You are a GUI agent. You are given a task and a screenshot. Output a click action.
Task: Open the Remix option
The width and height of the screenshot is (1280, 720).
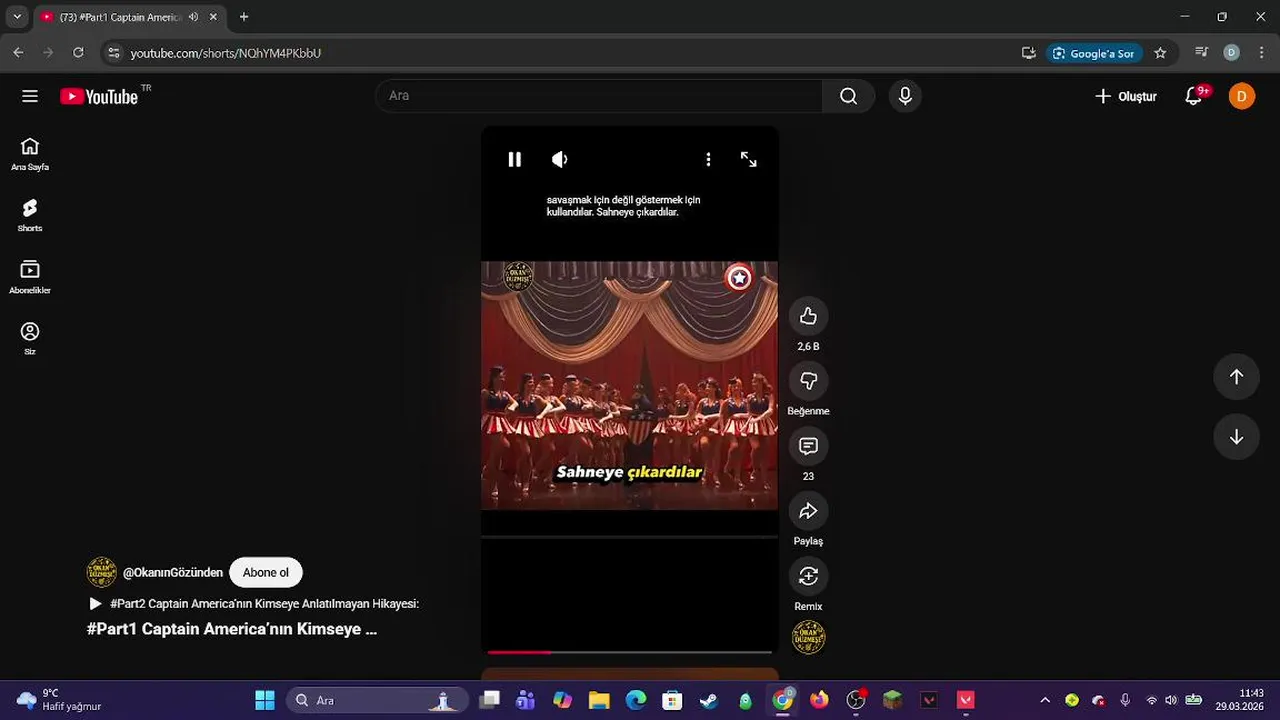tap(808, 576)
